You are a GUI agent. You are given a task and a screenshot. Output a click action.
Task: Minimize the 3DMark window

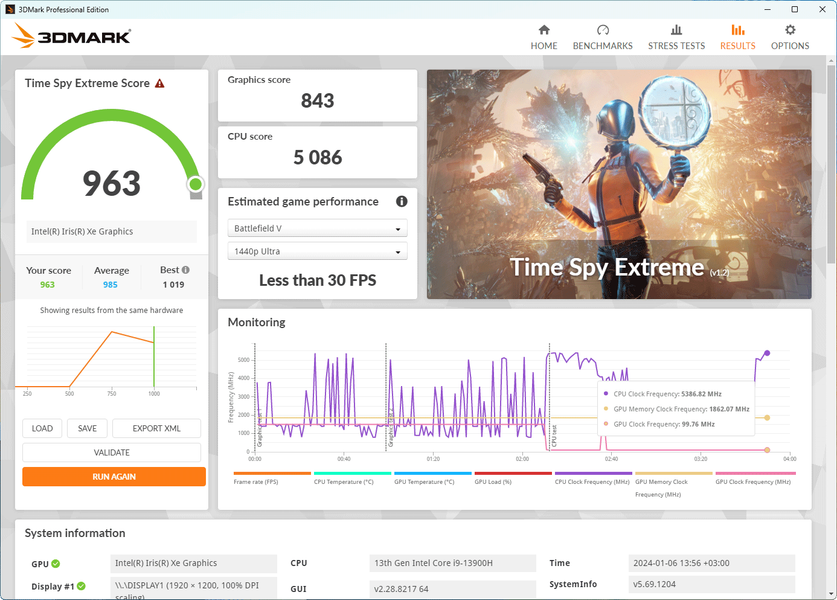click(768, 9)
